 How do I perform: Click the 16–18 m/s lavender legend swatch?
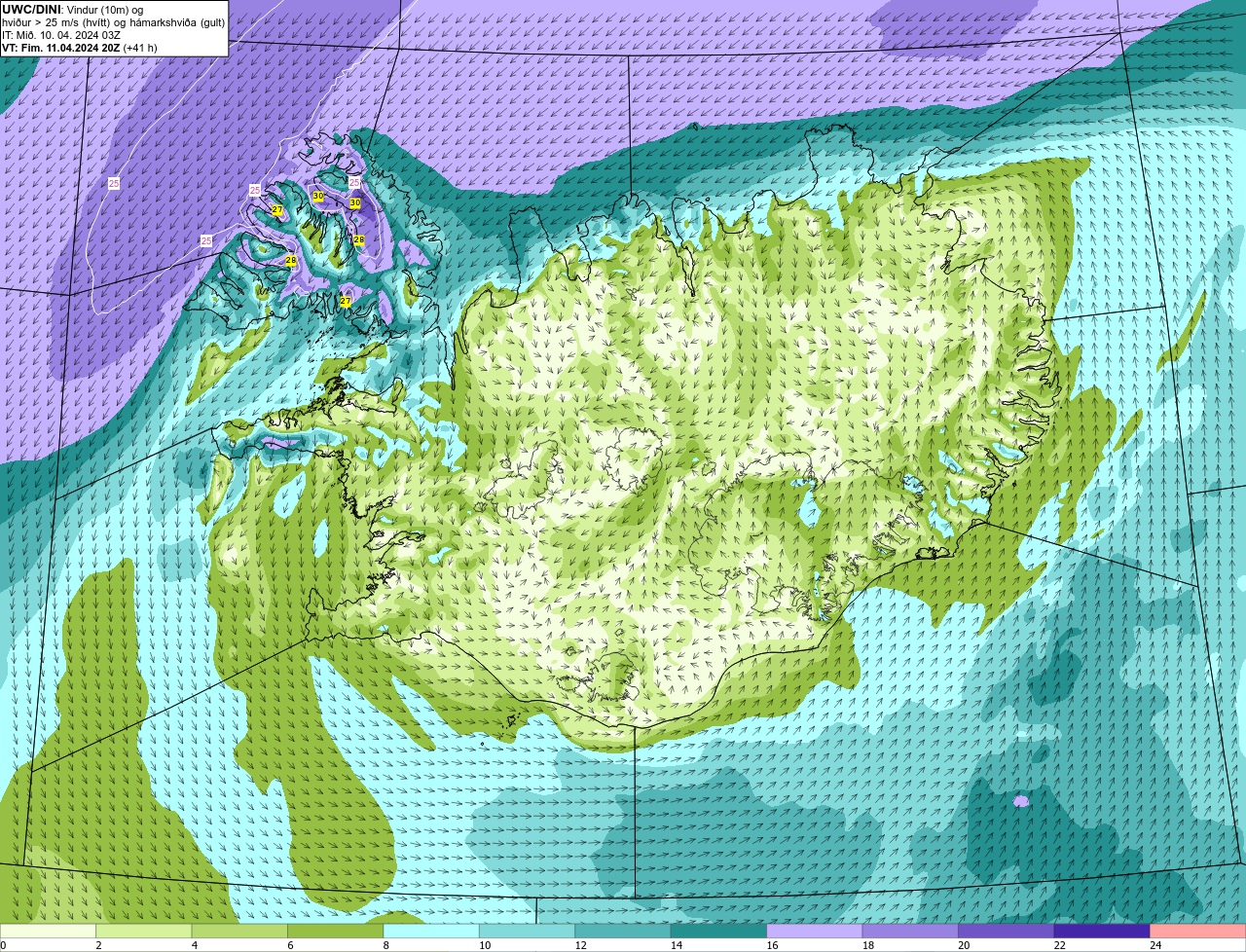pos(815,931)
